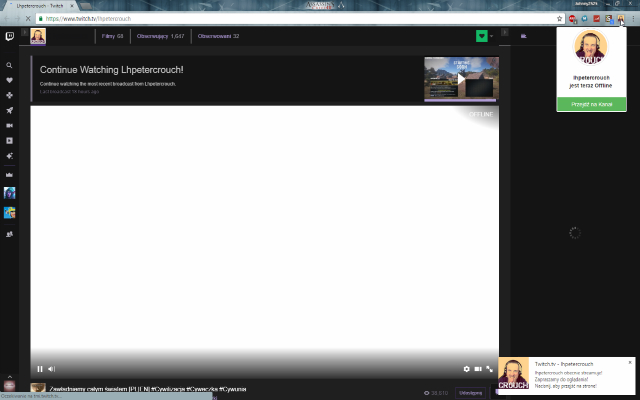Click the Udostępnij button
The height and width of the screenshot is (400, 640).
(x=470, y=393)
